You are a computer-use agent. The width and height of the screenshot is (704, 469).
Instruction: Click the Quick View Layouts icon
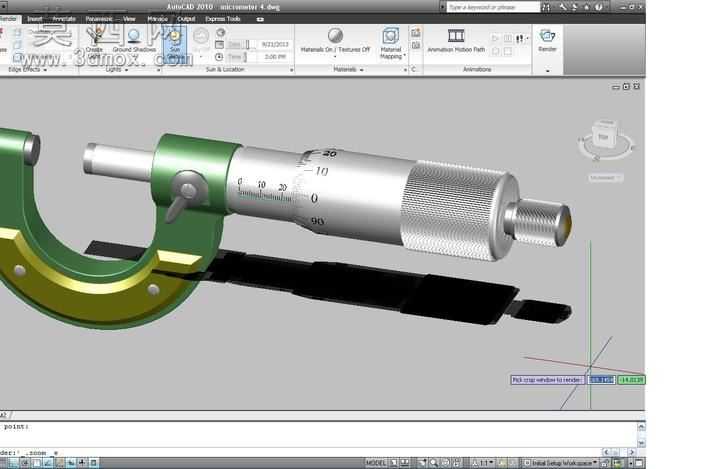pos(394,462)
